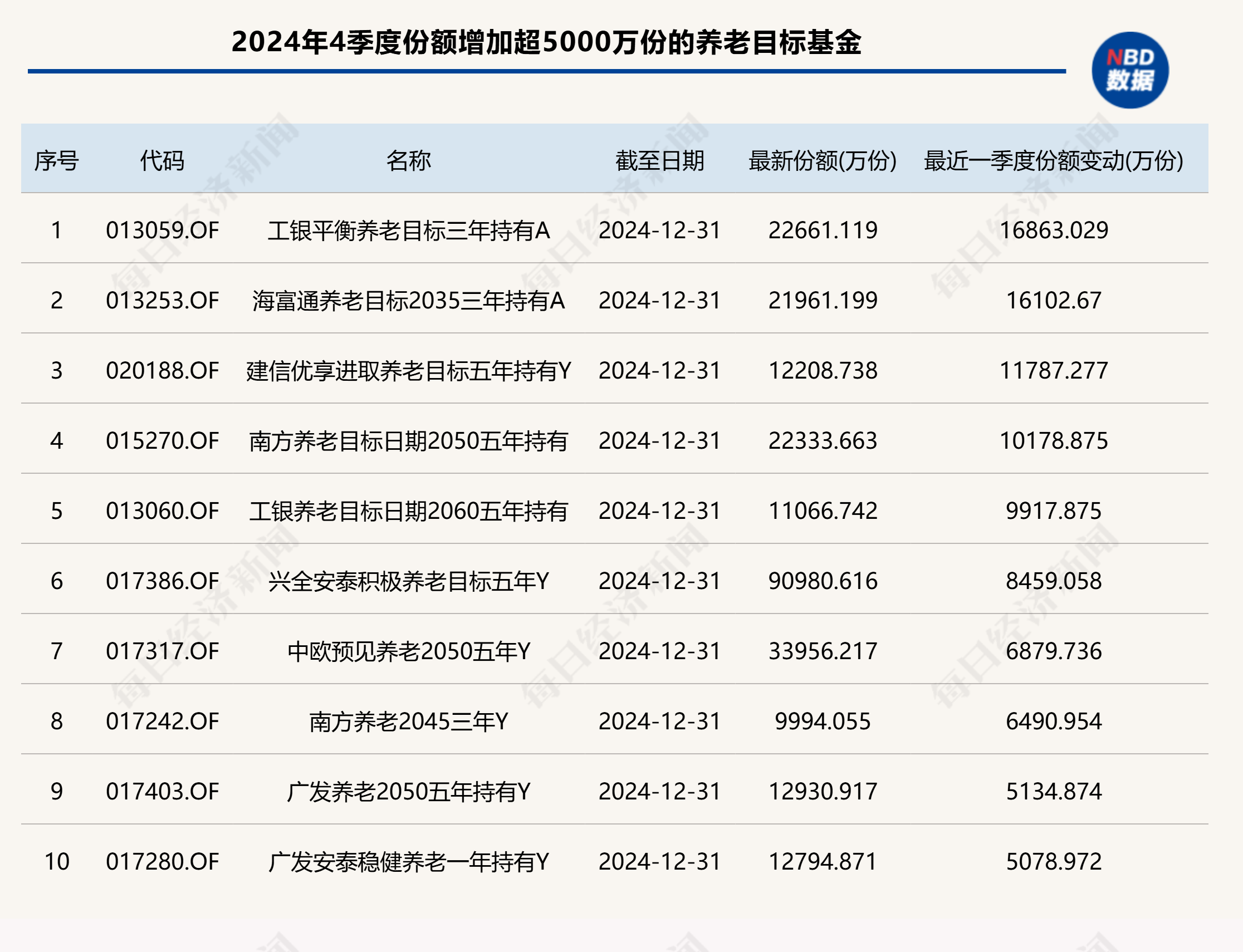Click serial number 10 in last row
The width and height of the screenshot is (1243, 952).
(x=57, y=863)
